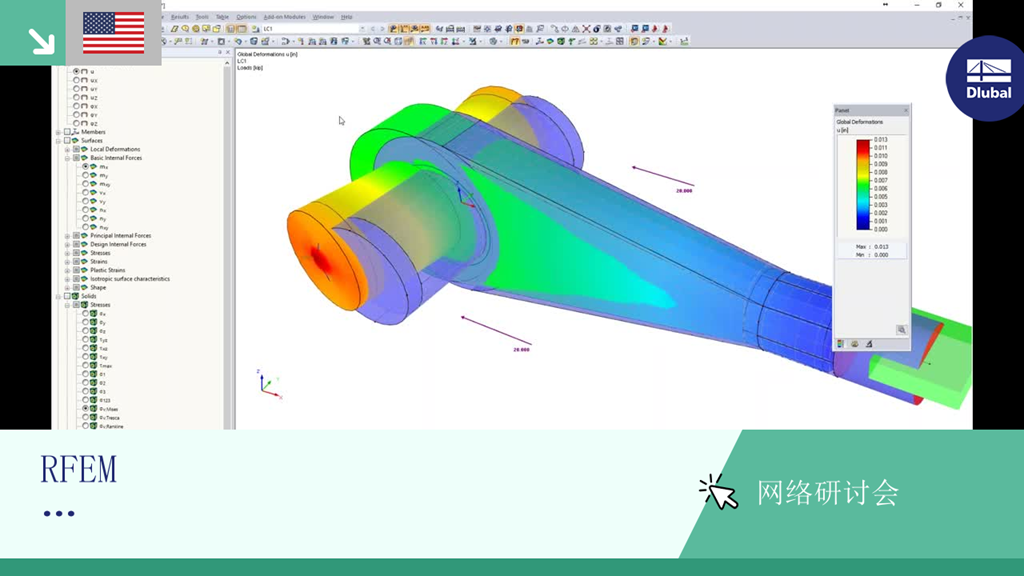Viewport: 1024px width, 576px height.
Task: Select the uZ deformation radio button
Action: (76, 97)
